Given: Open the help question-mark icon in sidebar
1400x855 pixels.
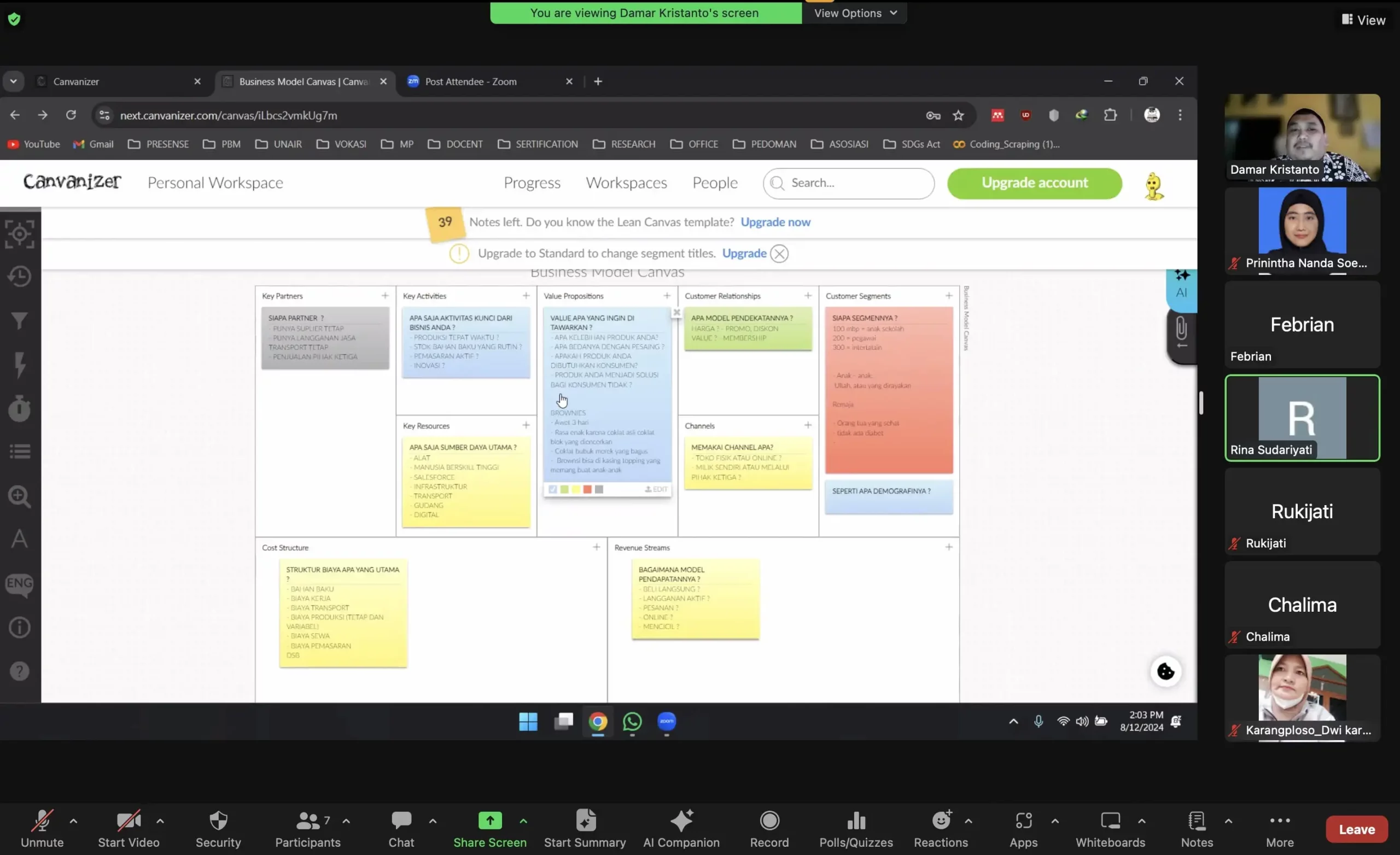Looking at the screenshot, I should click(x=20, y=671).
